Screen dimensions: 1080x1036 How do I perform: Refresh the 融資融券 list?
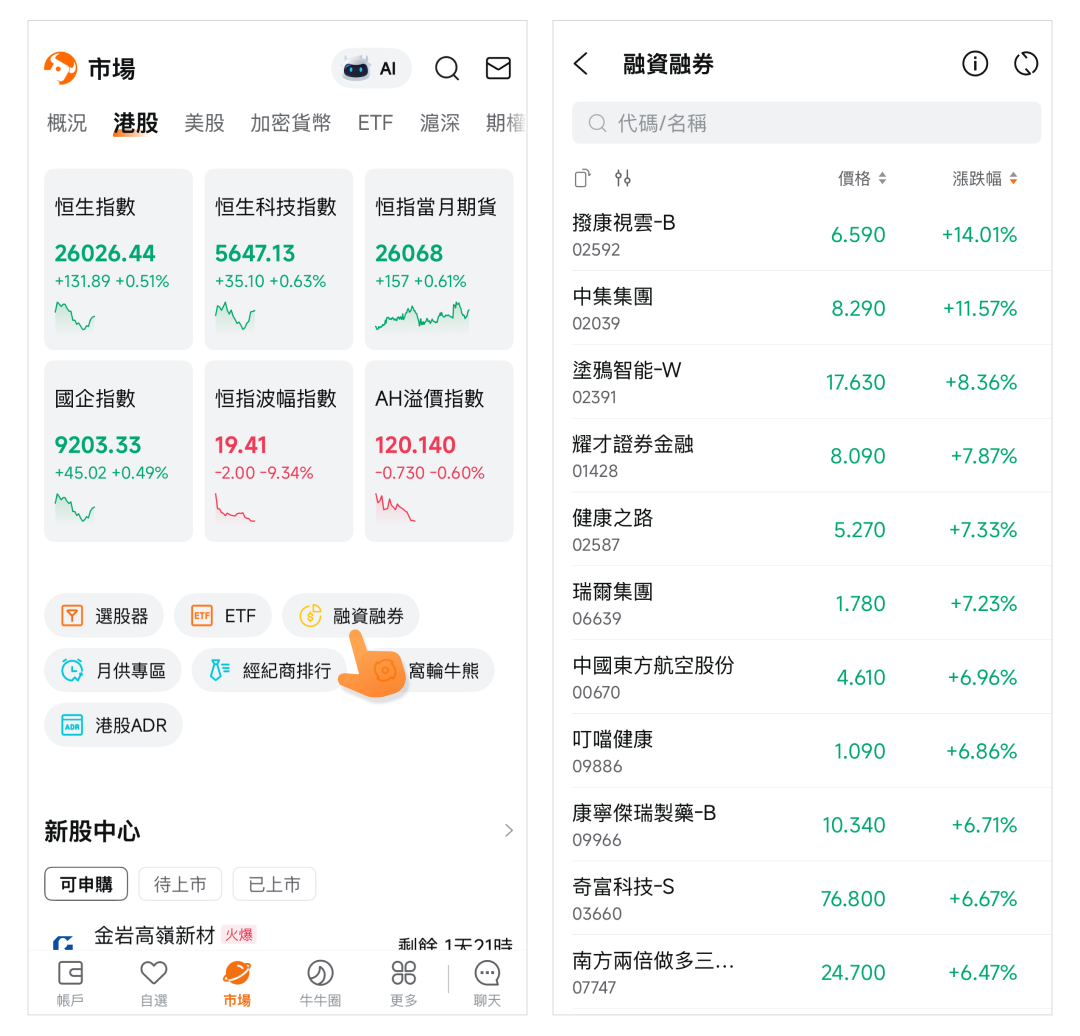click(x=1025, y=64)
